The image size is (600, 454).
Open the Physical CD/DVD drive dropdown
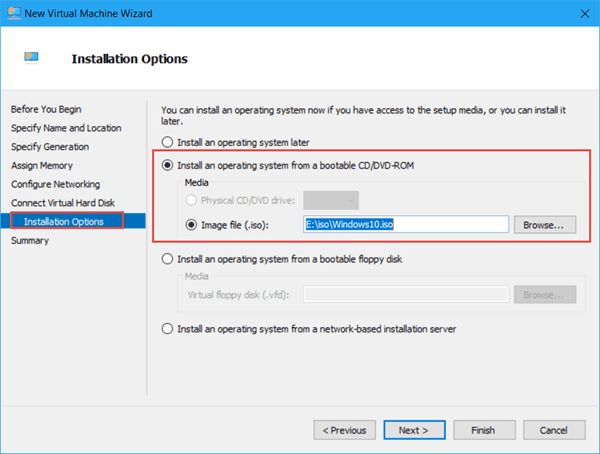click(x=330, y=200)
